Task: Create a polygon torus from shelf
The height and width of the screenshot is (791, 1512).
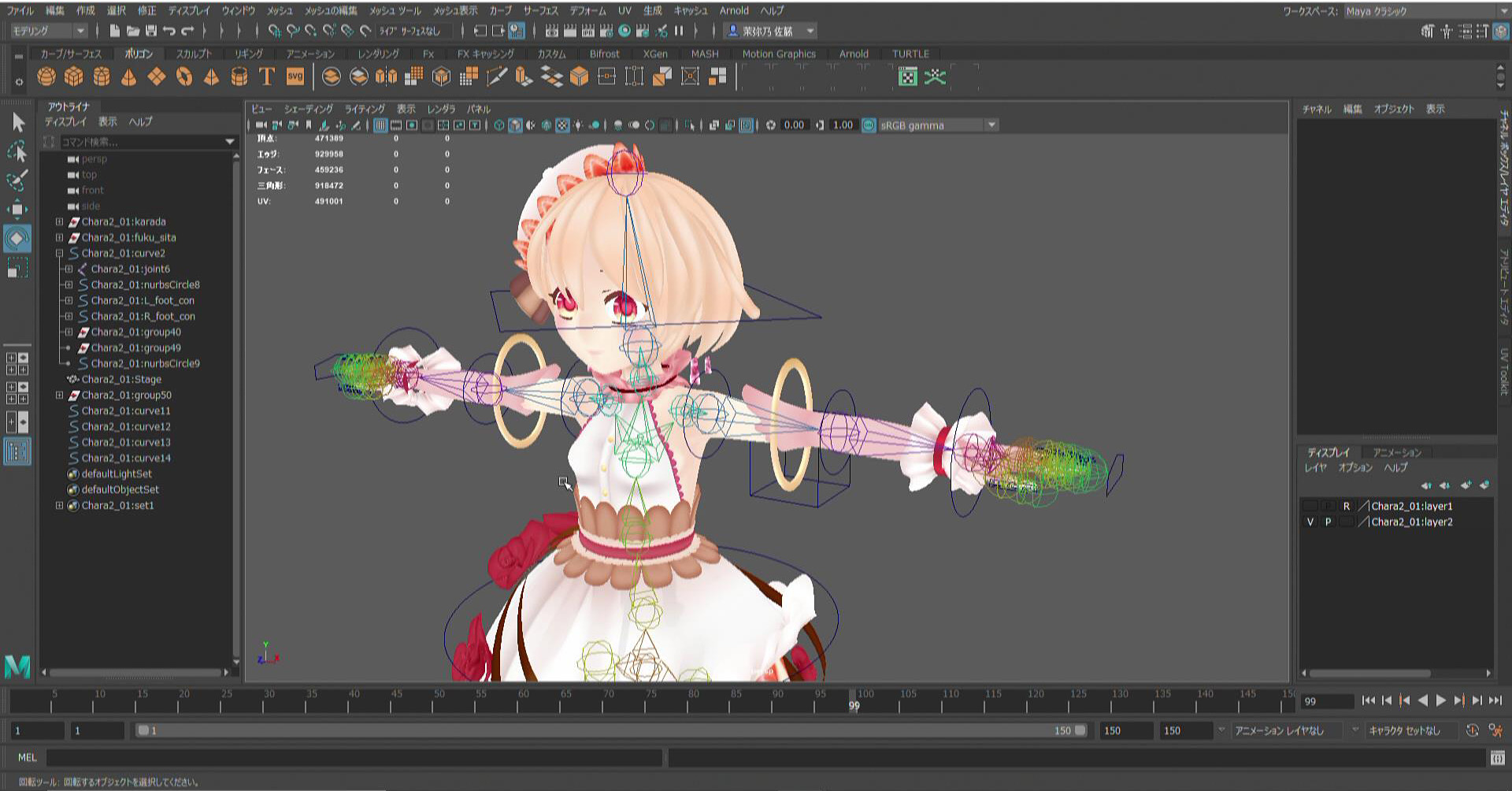Action: pyautogui.click(x=184, y=76)
